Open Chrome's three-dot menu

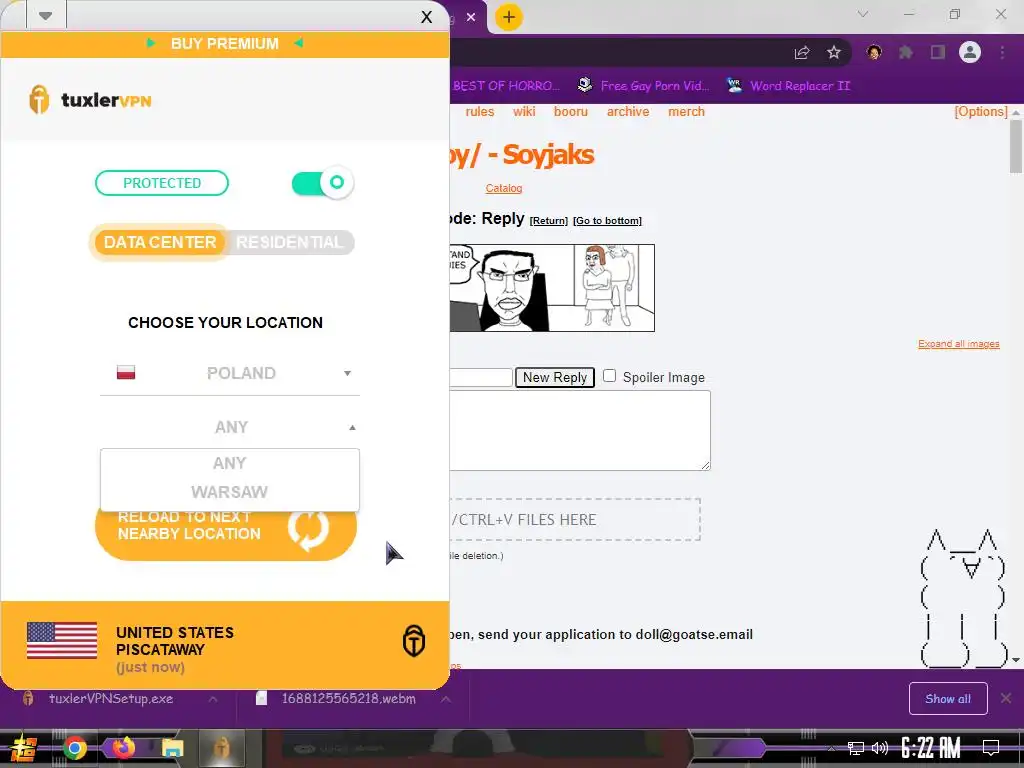click(x=1002, y=52)
